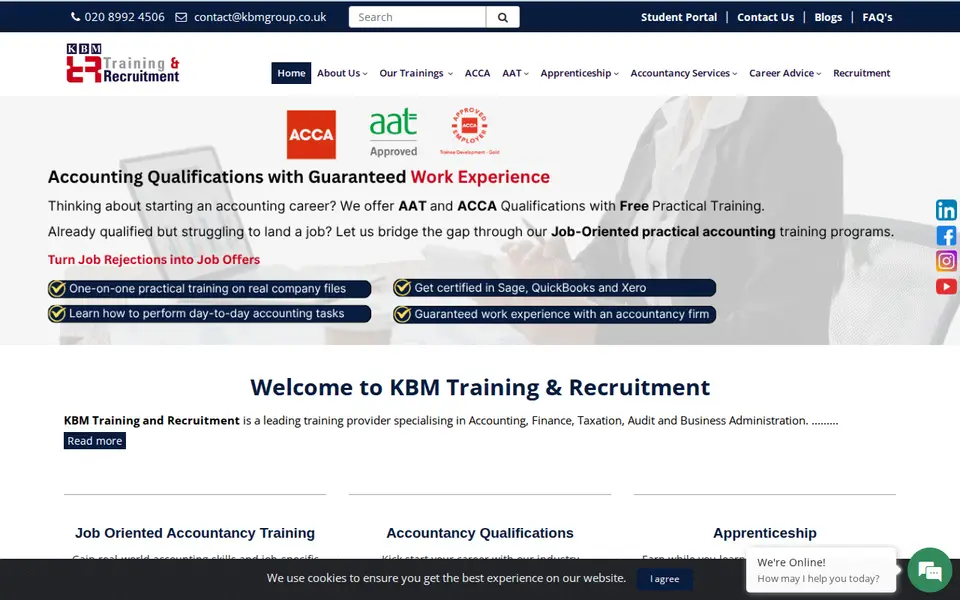Image resolution: width=960 pixels, height=600 pixels.
Task: Click the contact@kbmgroup.co.uk email link
Action: click(x=260, y=17)
